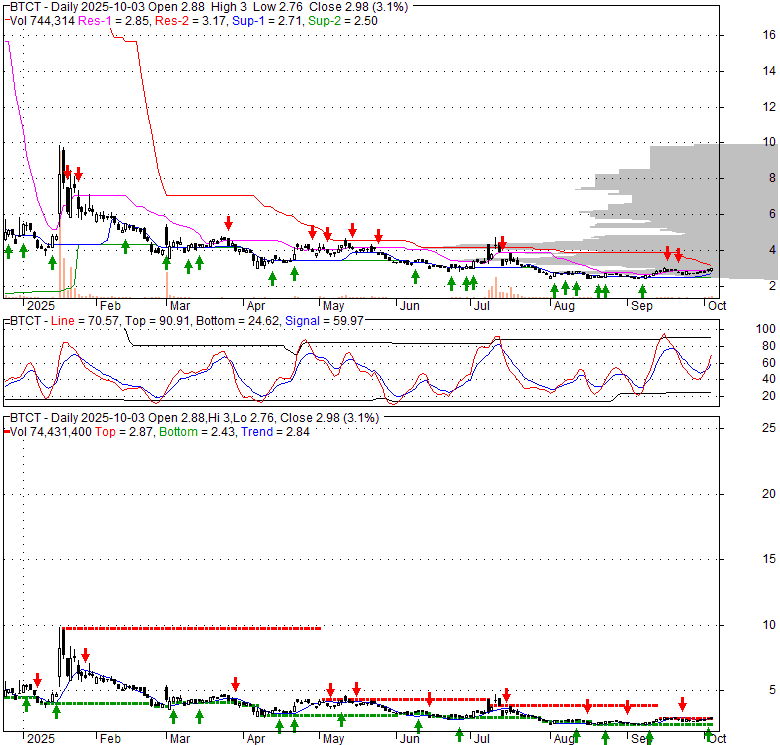
Task: Click the 14 price label on top chart axis
Action: pos(769,71)
